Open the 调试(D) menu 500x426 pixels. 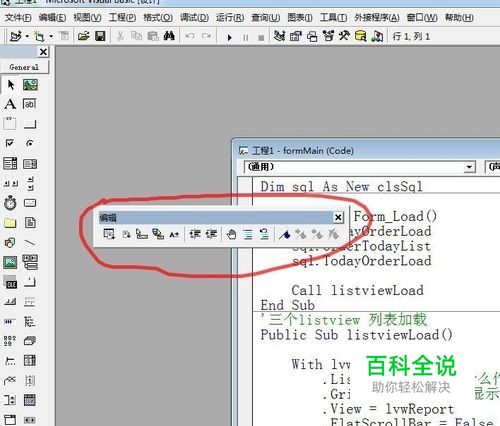tap(194, 17)
